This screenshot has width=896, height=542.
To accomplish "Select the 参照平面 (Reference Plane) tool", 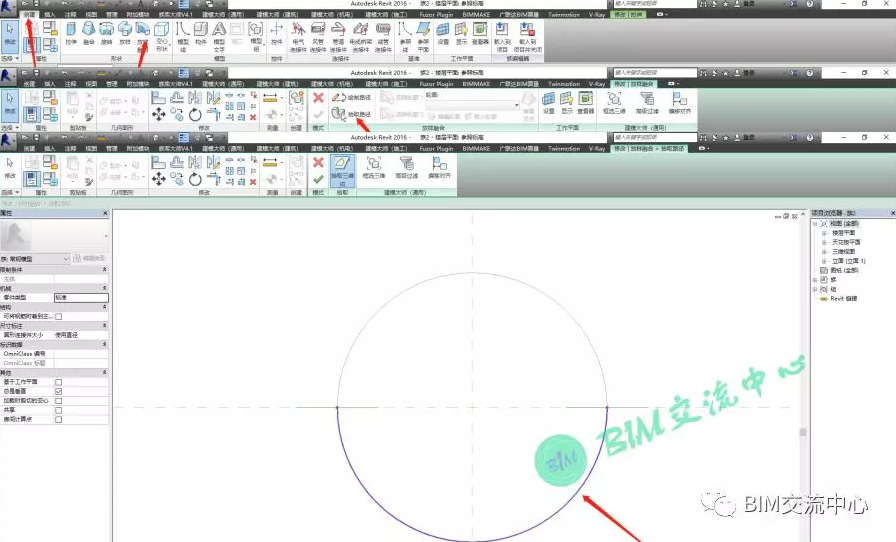I will pyautogui.click(x=423, y=37).
